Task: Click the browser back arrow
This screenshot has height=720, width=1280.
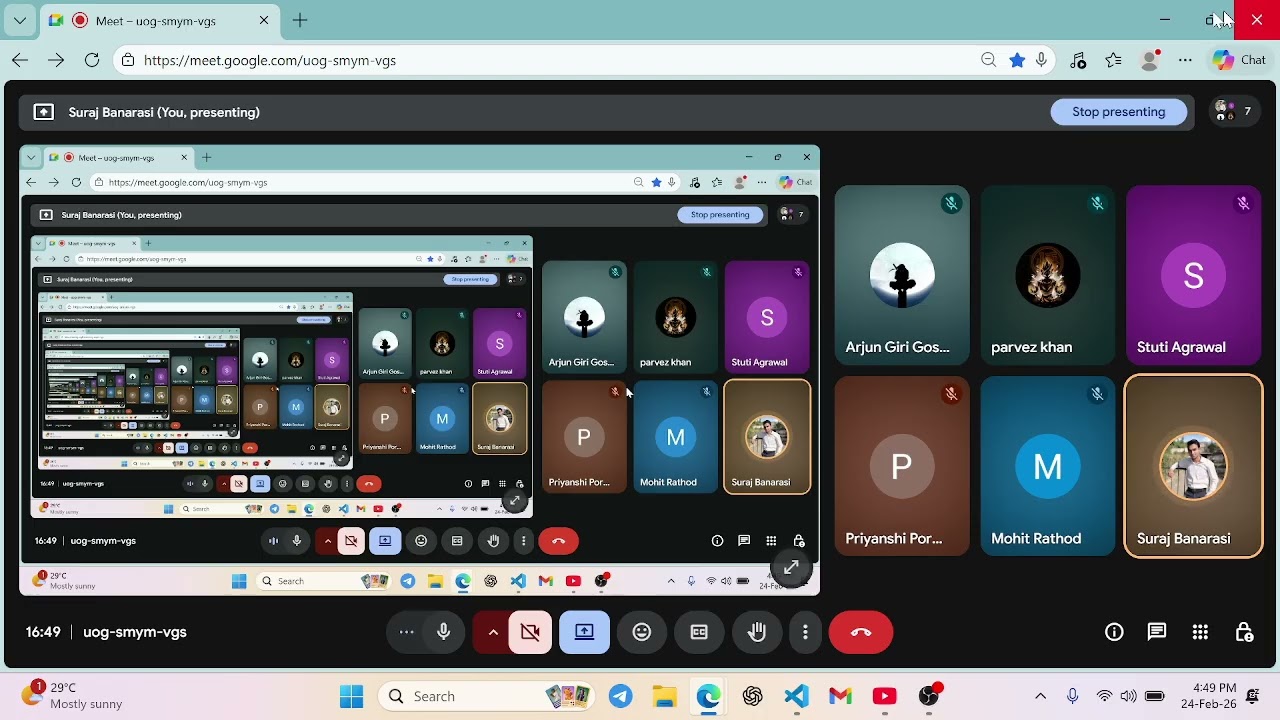Action: point(20,60)
